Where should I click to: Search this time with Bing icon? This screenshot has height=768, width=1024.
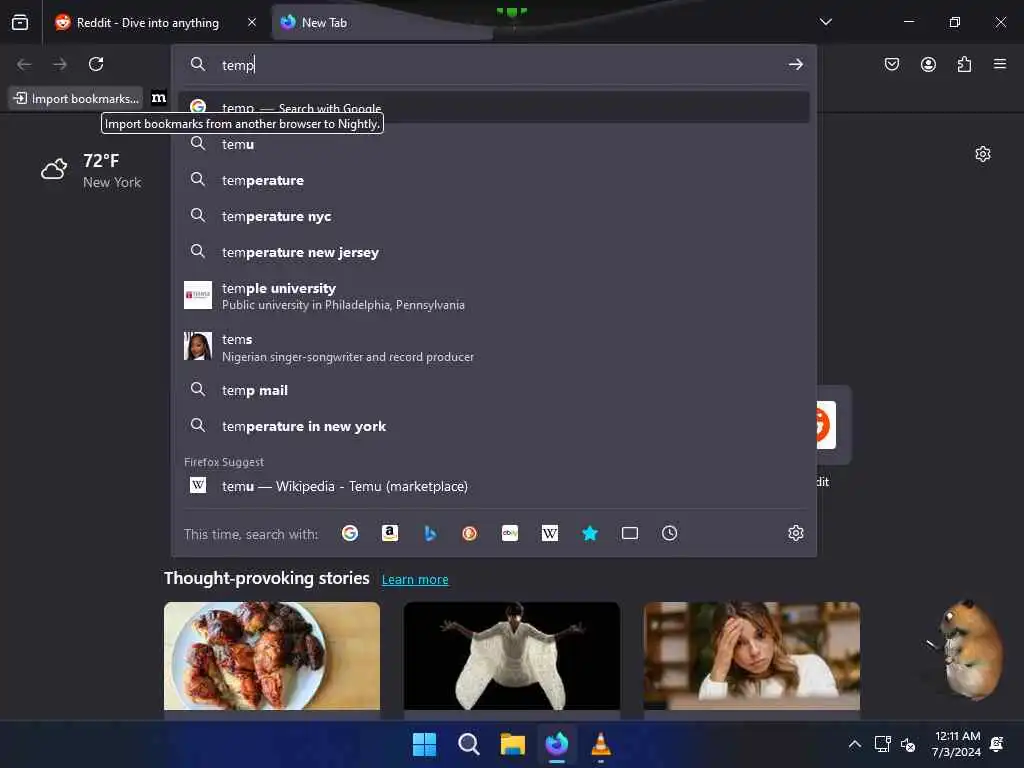click(430, 534)
